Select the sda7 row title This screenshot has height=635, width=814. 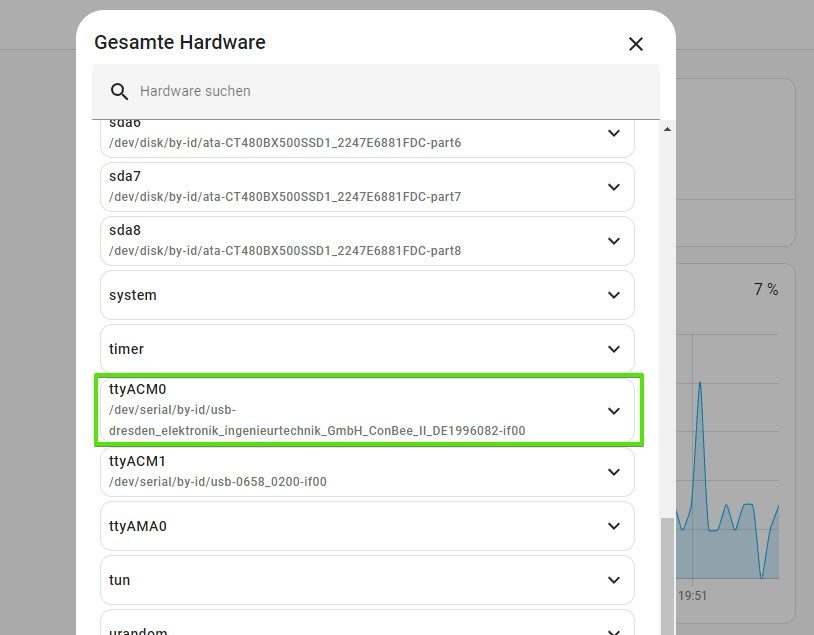click(125, 177)
